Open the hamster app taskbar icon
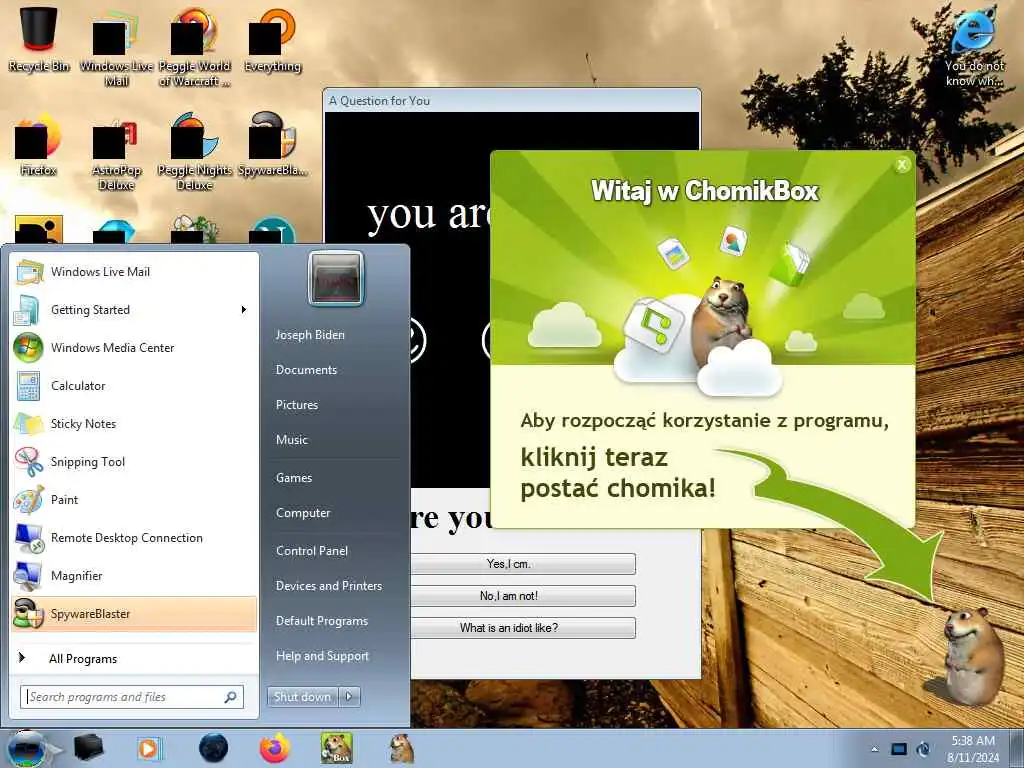This screenshot has height=768, width=1024. coord(402,748)
